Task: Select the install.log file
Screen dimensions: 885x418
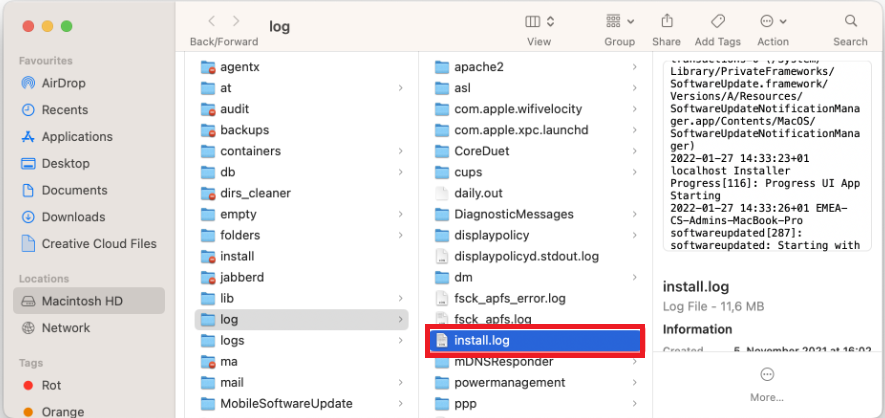Action: [534, 340]
